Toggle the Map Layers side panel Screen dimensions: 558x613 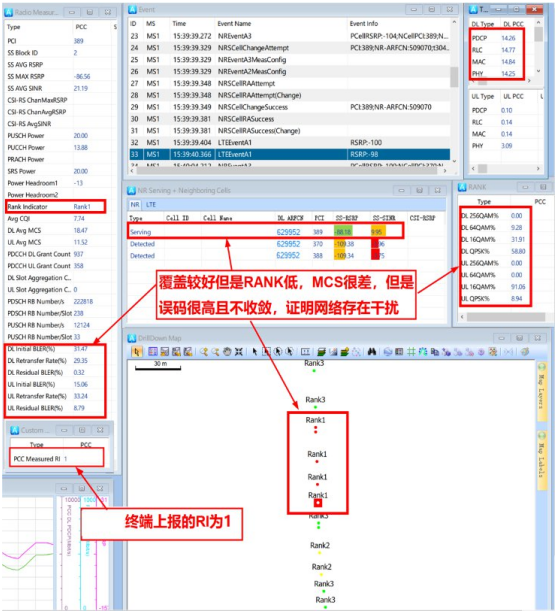point(542,392)
